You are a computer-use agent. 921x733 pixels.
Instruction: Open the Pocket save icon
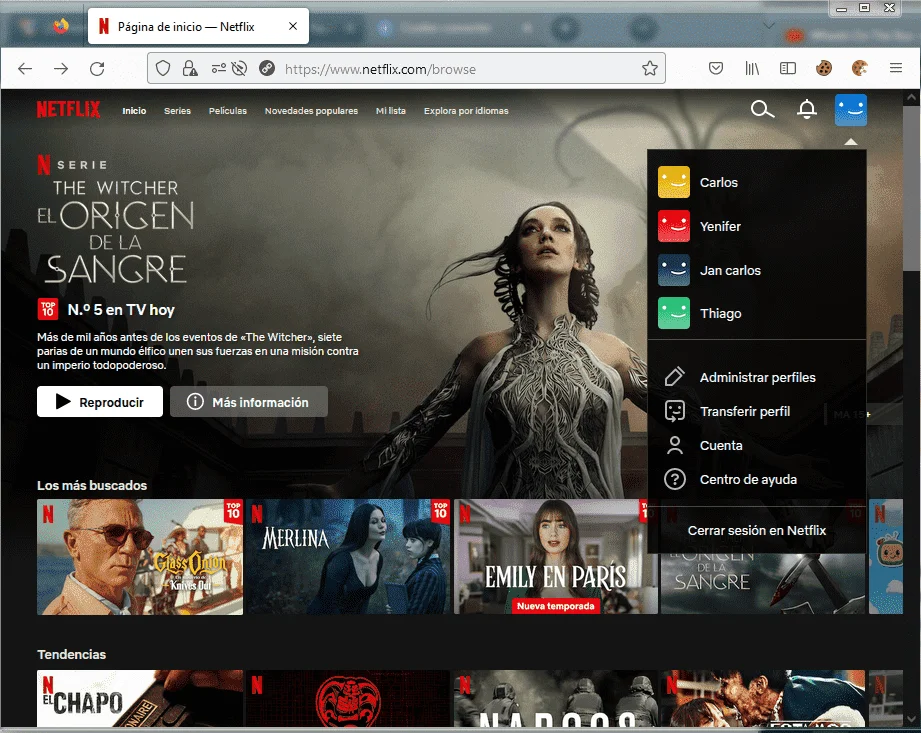click(x=715, y=69)
